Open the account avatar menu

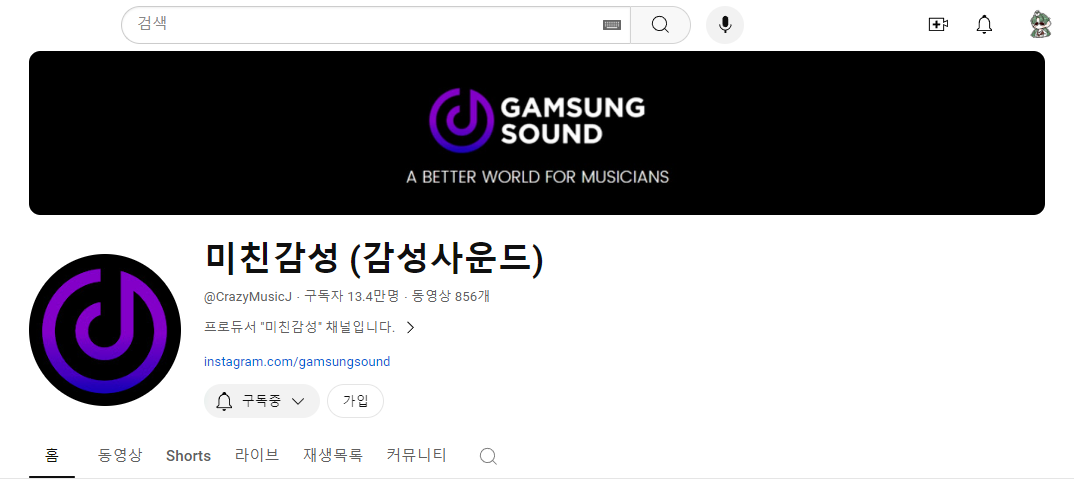(x=1040, y=25)
